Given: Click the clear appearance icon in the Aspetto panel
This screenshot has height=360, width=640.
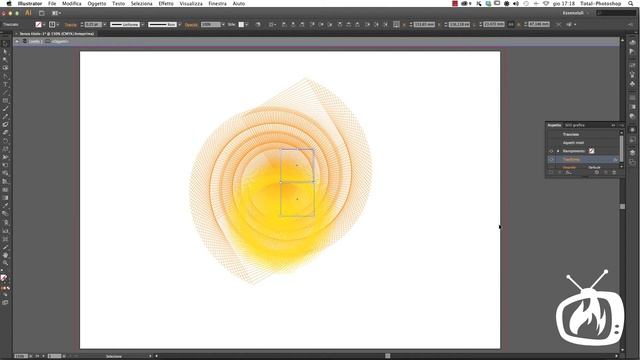Looking at the screenshot, I should 597,173.
